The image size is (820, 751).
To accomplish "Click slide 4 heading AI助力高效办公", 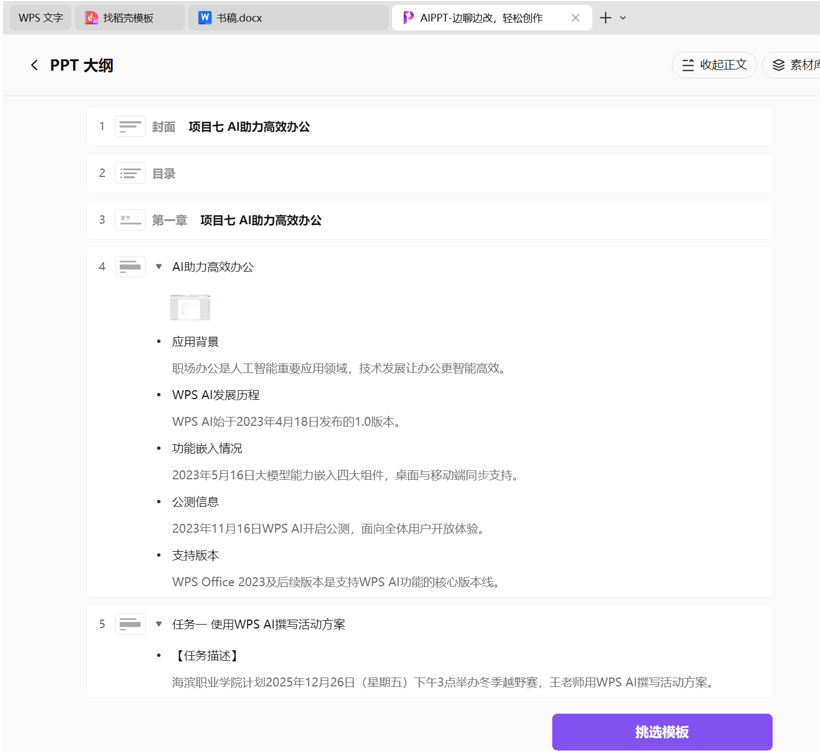I will pos(213,267).
